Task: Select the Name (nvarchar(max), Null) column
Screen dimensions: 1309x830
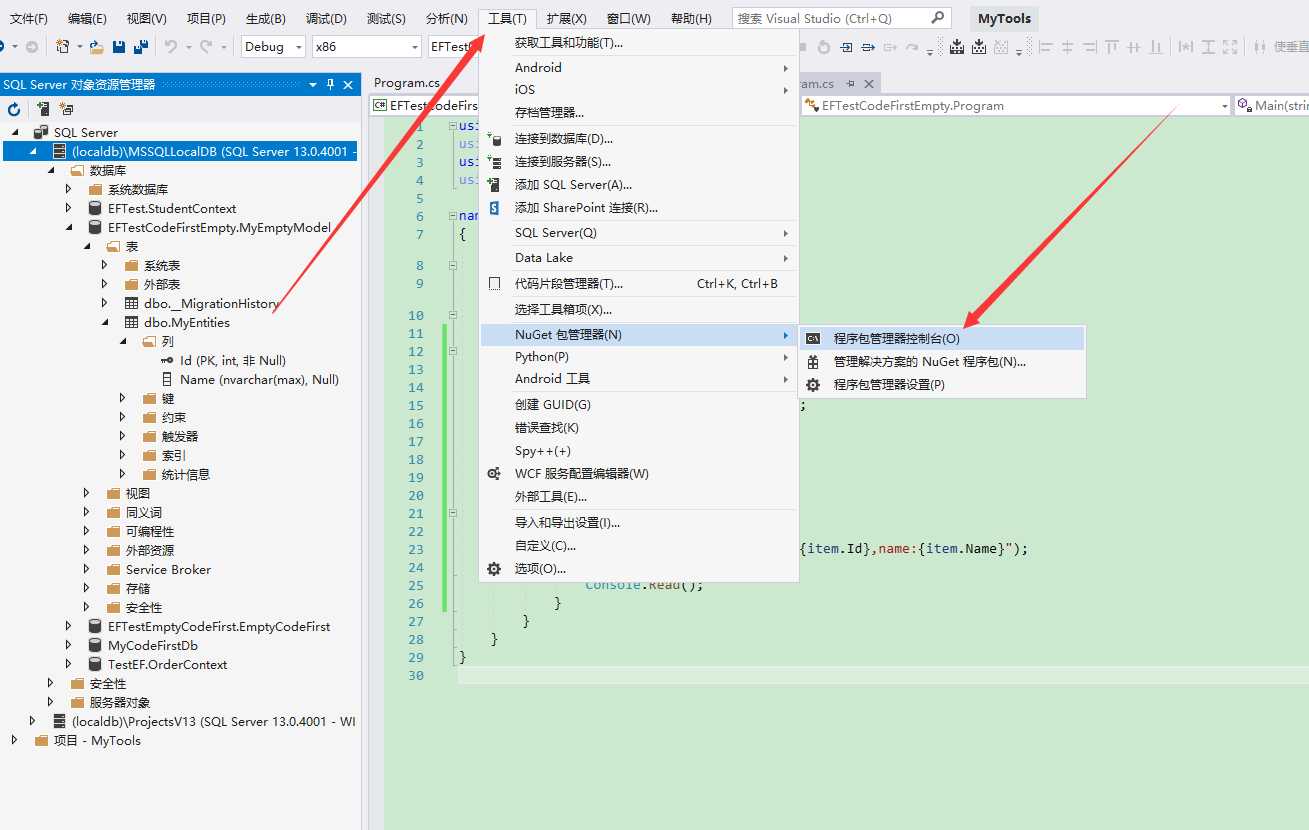Action: [x=259, y=379]
